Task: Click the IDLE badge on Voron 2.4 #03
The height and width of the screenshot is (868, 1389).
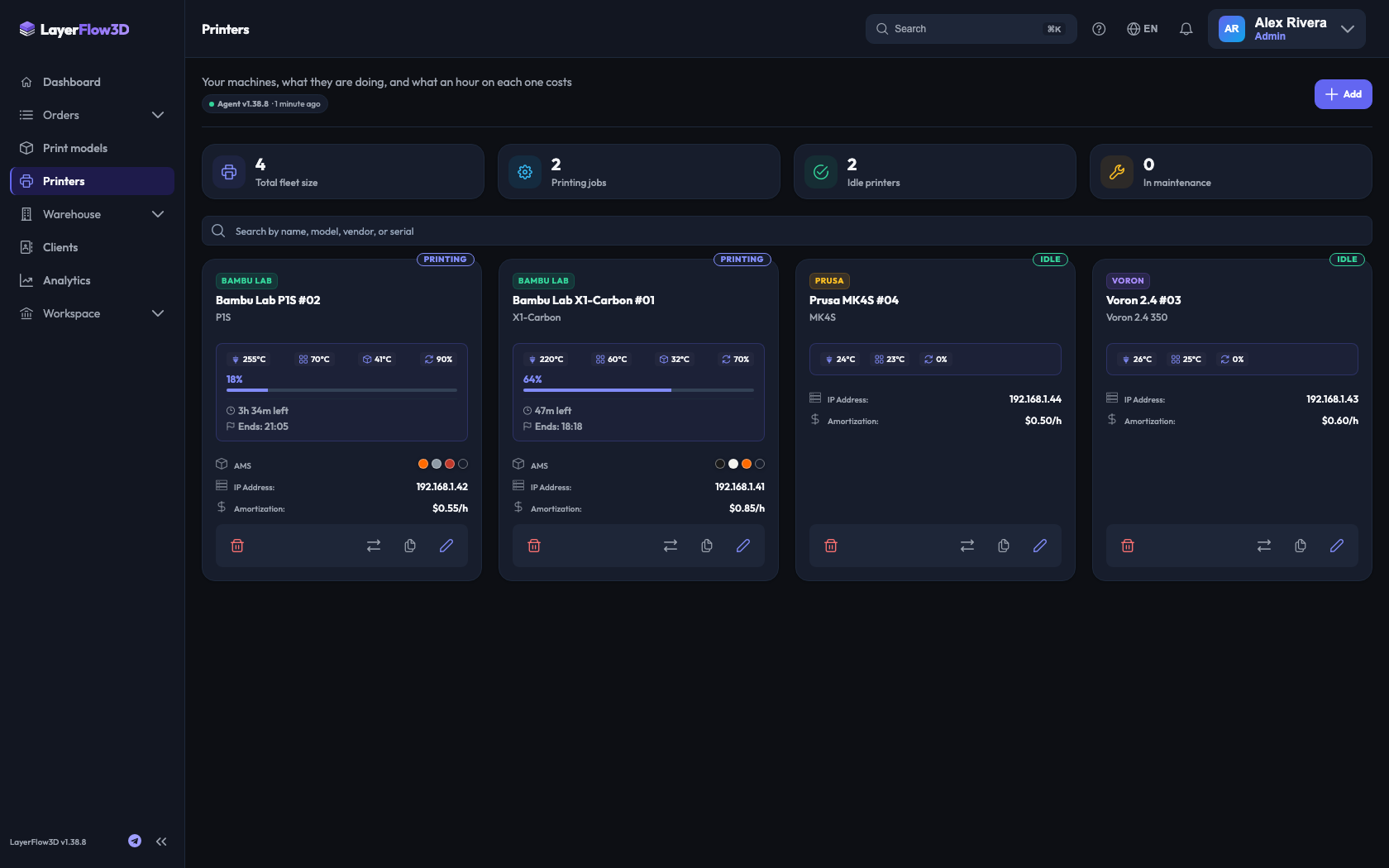Action: click(1347, 260)
